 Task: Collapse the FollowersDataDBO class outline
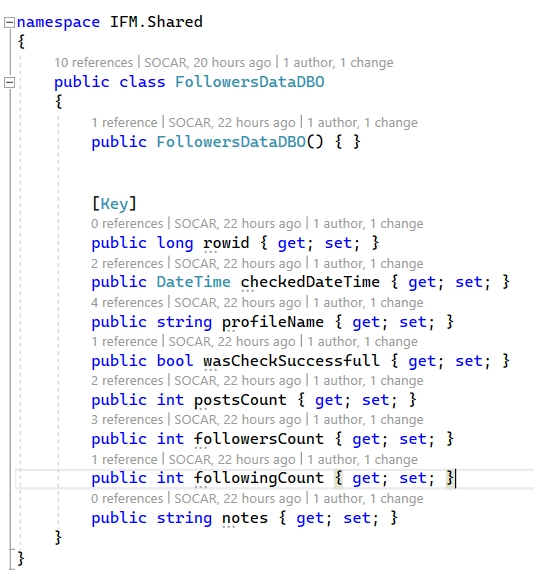tap(9, 82)
